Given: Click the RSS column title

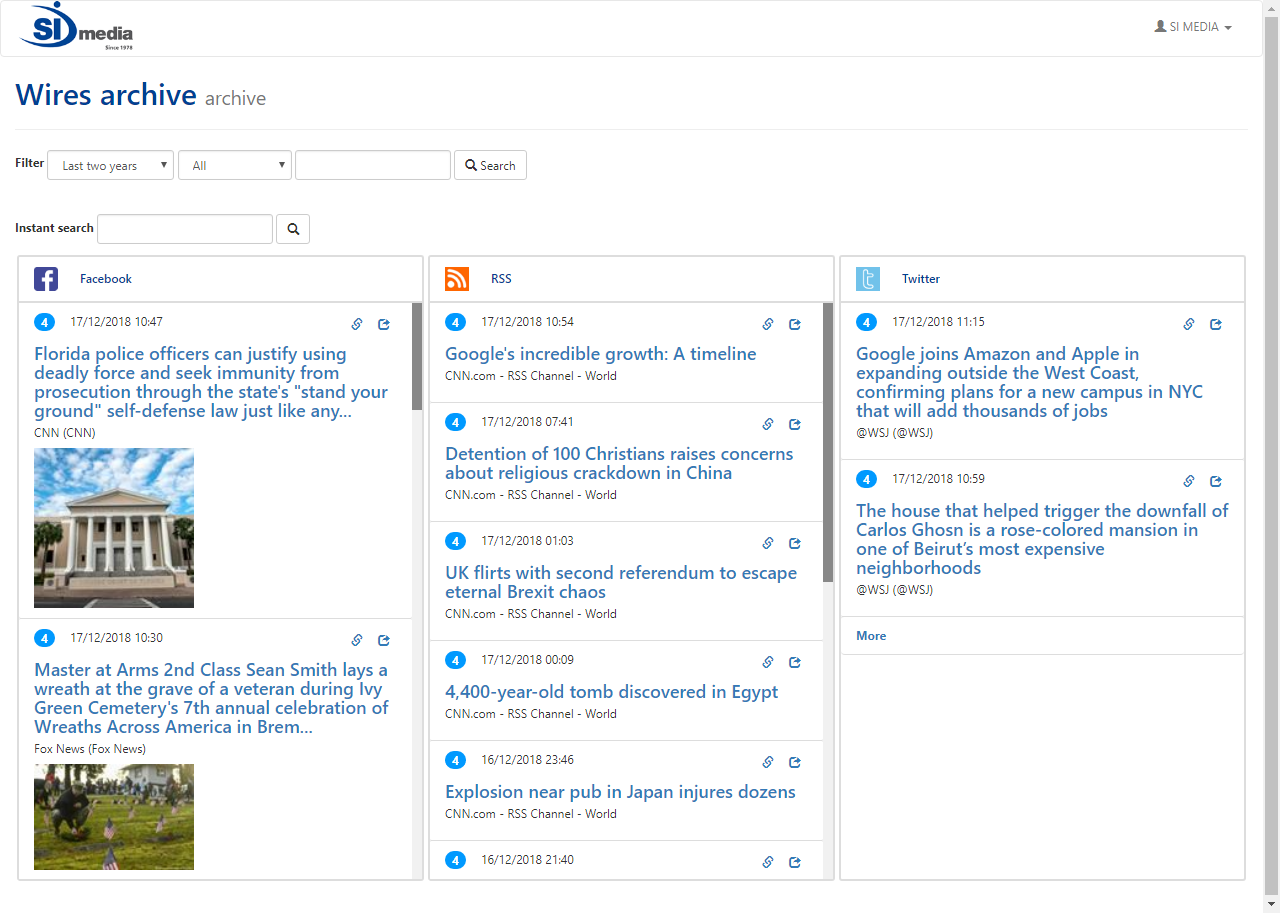Looking at the screenshot, I should point(501,279).
